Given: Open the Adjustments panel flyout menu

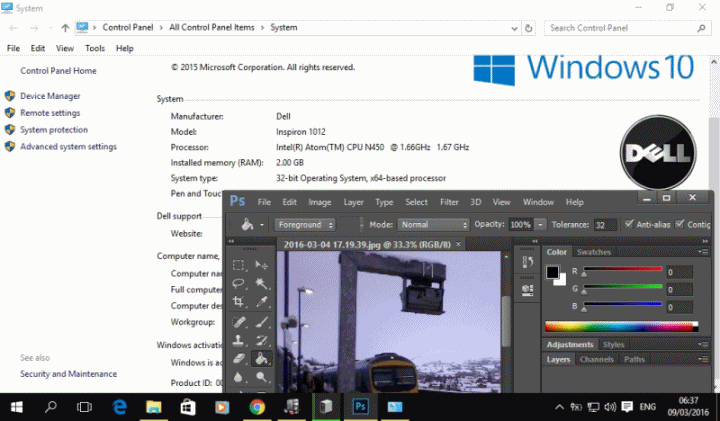Looking at the screenshot, I should (x=703, y=344).
